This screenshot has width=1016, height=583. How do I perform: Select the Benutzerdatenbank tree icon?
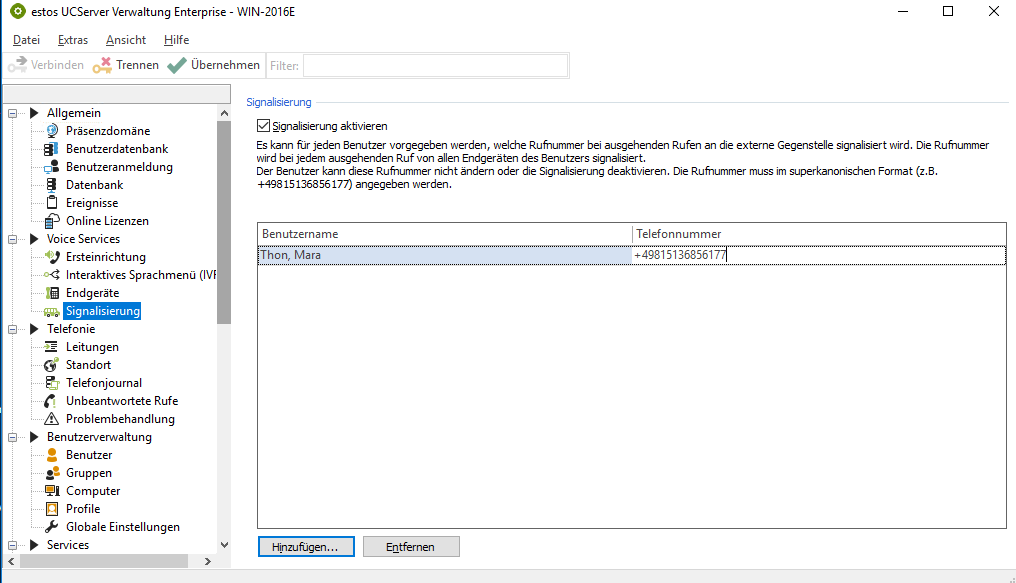tap(53, 149)
